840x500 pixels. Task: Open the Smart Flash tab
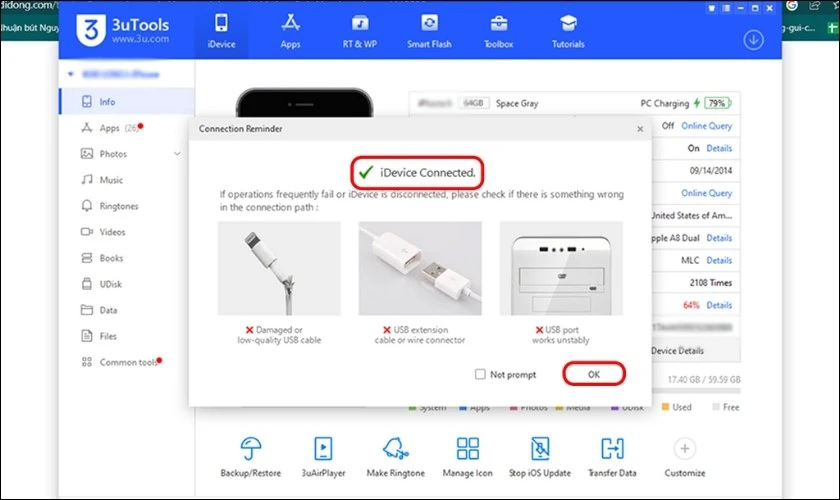pos(429,31)
